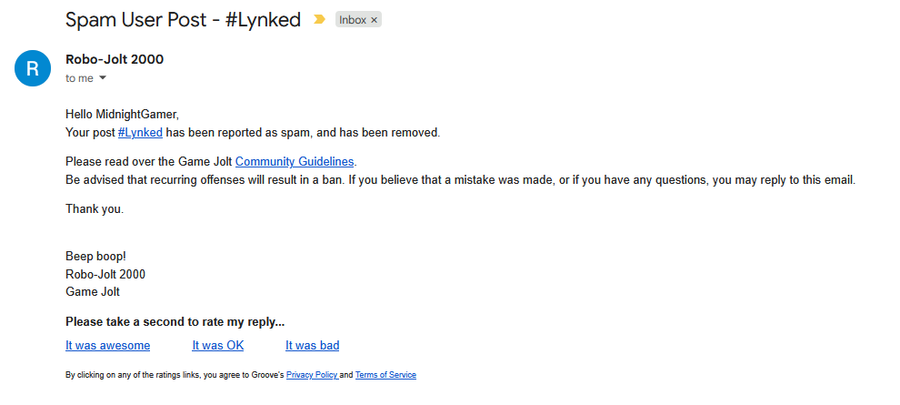Image resolution: width=900 pixels, height=405 pixels.
Task: Open the Terms of Service link
Action: [385, 375]
